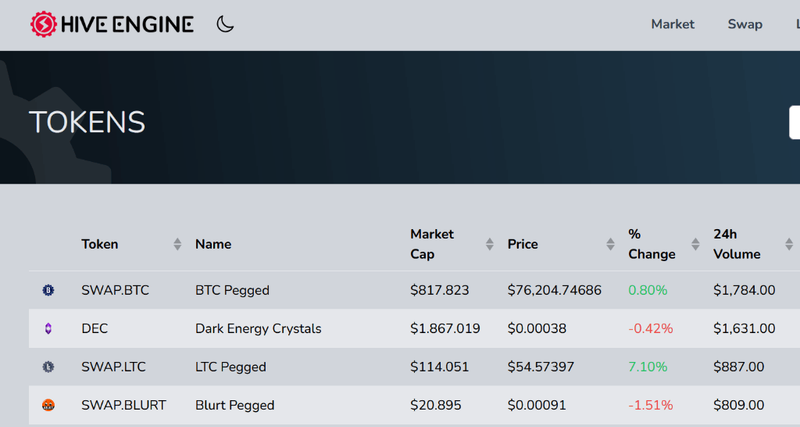800x427 pixels.
Task: Click price $0.00038
Action: click(x=537, y=329)
